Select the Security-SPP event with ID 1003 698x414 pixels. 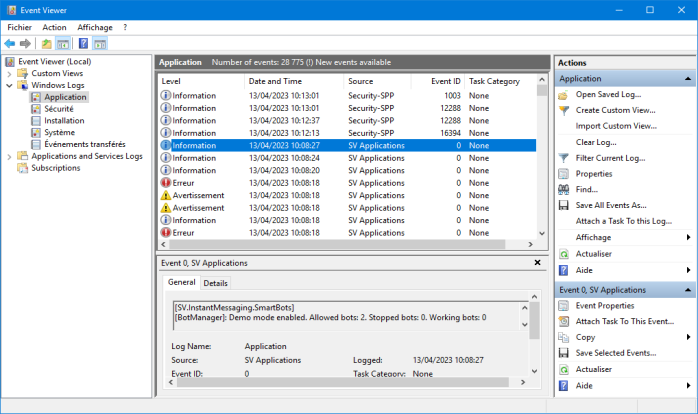point(347,96)
